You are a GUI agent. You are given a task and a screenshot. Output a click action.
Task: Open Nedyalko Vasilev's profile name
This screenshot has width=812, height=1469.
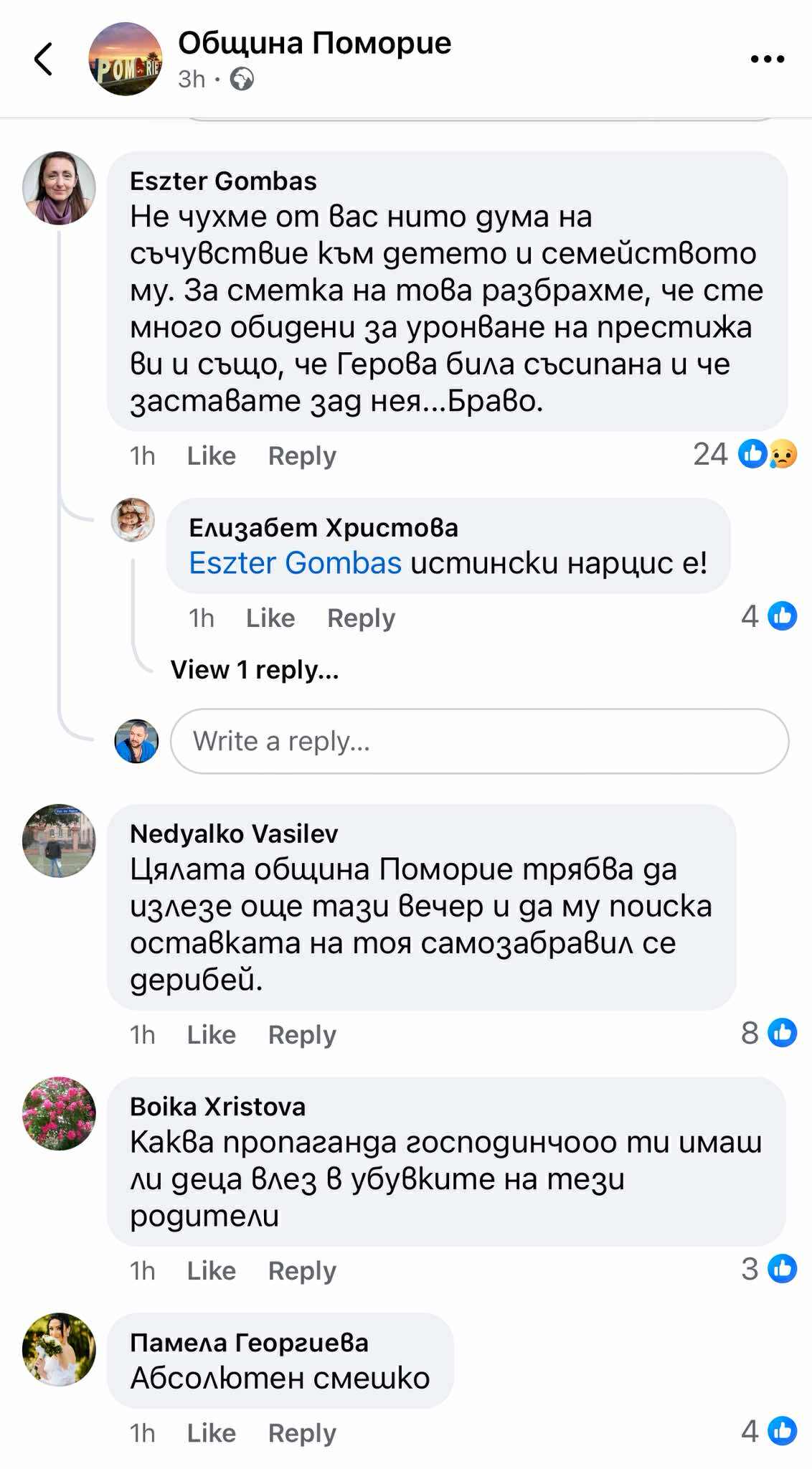[234, 833]
